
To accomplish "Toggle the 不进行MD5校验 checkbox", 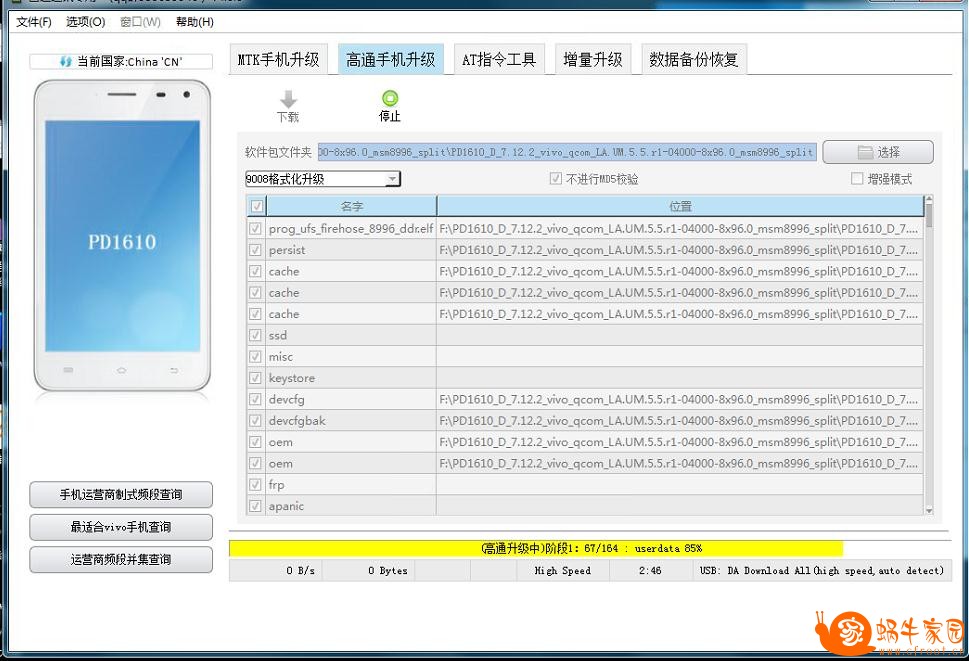I will [x=556, y=179].
